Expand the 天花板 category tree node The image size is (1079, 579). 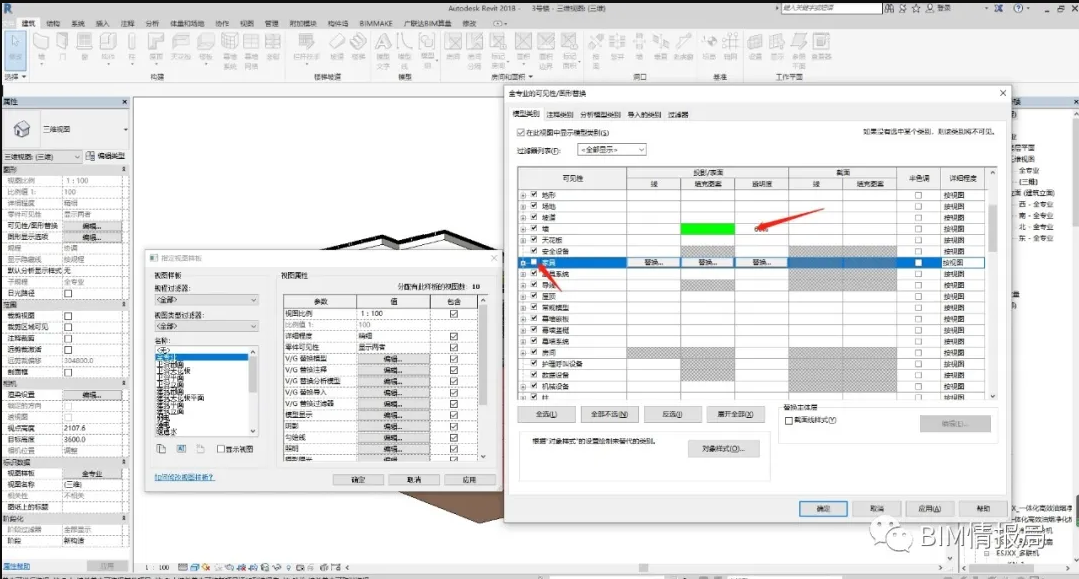point(523,240)
